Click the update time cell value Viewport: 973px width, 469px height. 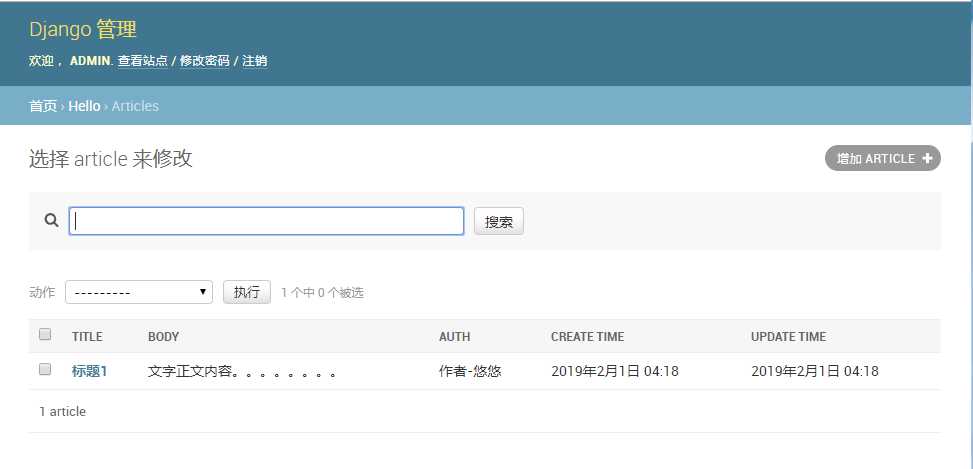point(815,372)
